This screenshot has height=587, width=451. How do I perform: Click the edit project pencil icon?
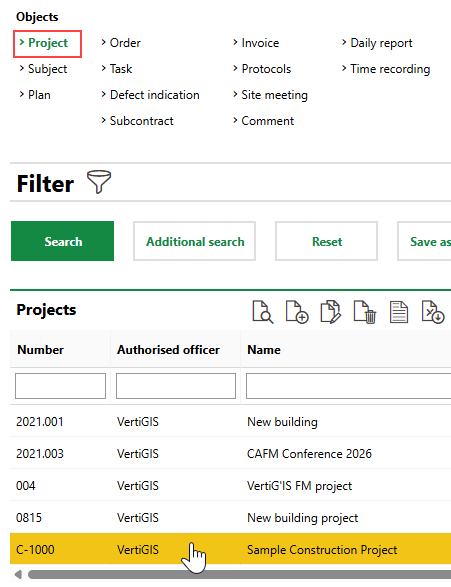coord(331,311)
